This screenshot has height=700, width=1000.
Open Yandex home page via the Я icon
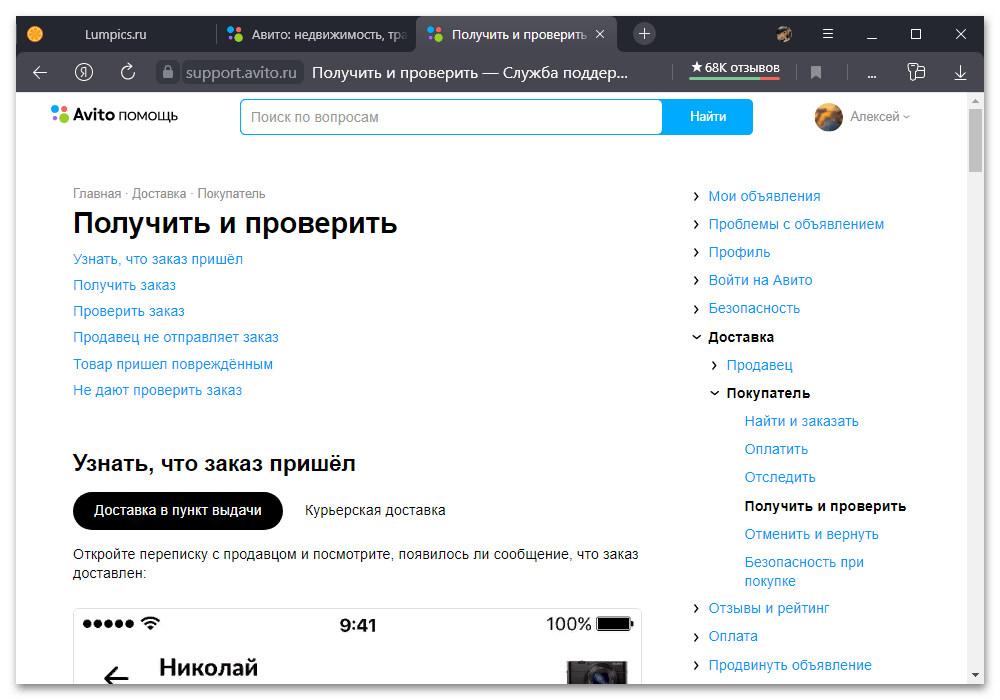[x=84, y=72]
